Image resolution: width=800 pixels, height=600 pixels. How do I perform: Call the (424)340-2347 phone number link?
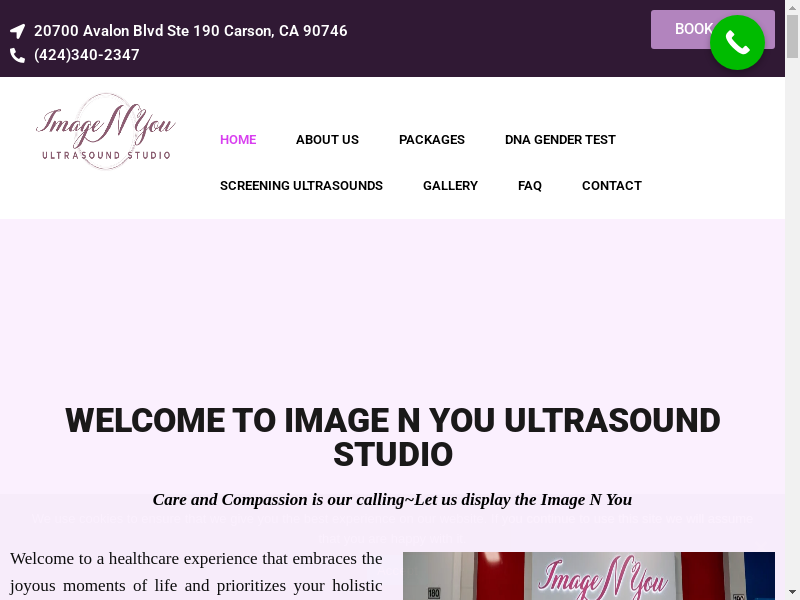tap(87, 55)
